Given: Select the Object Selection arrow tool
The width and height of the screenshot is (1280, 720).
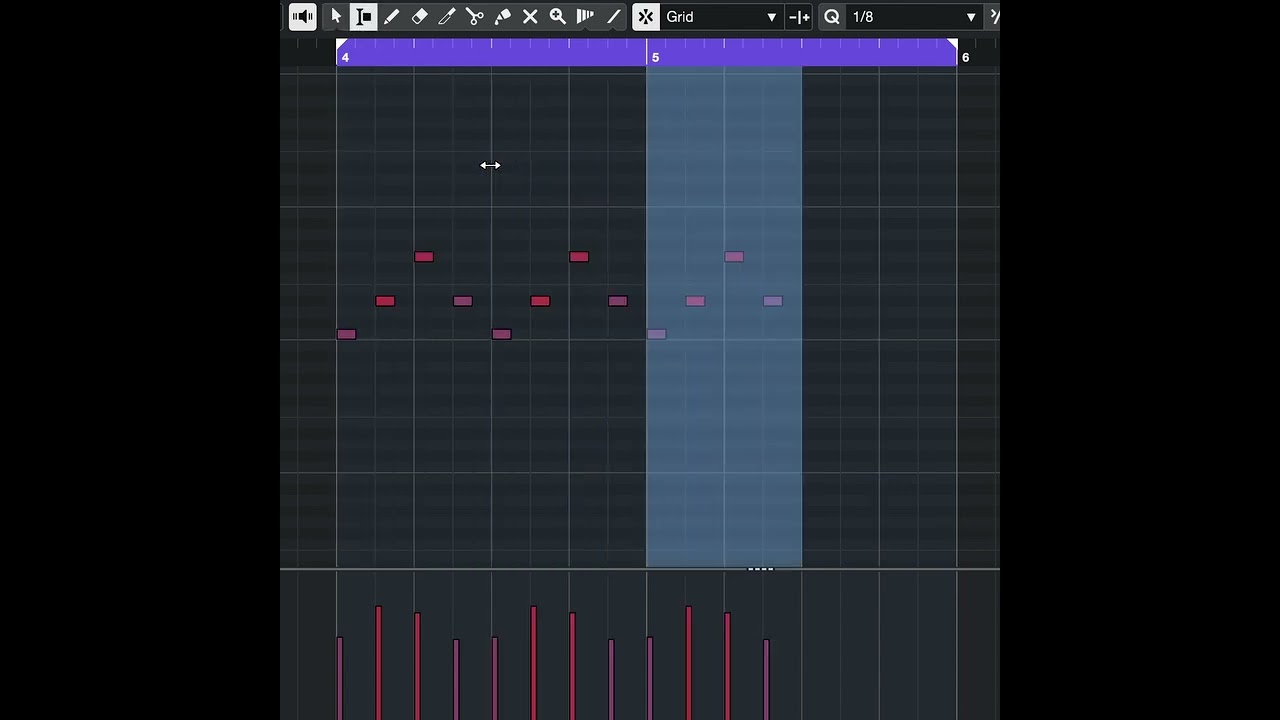Looking at the screenshot, I should tap(336, 16).
